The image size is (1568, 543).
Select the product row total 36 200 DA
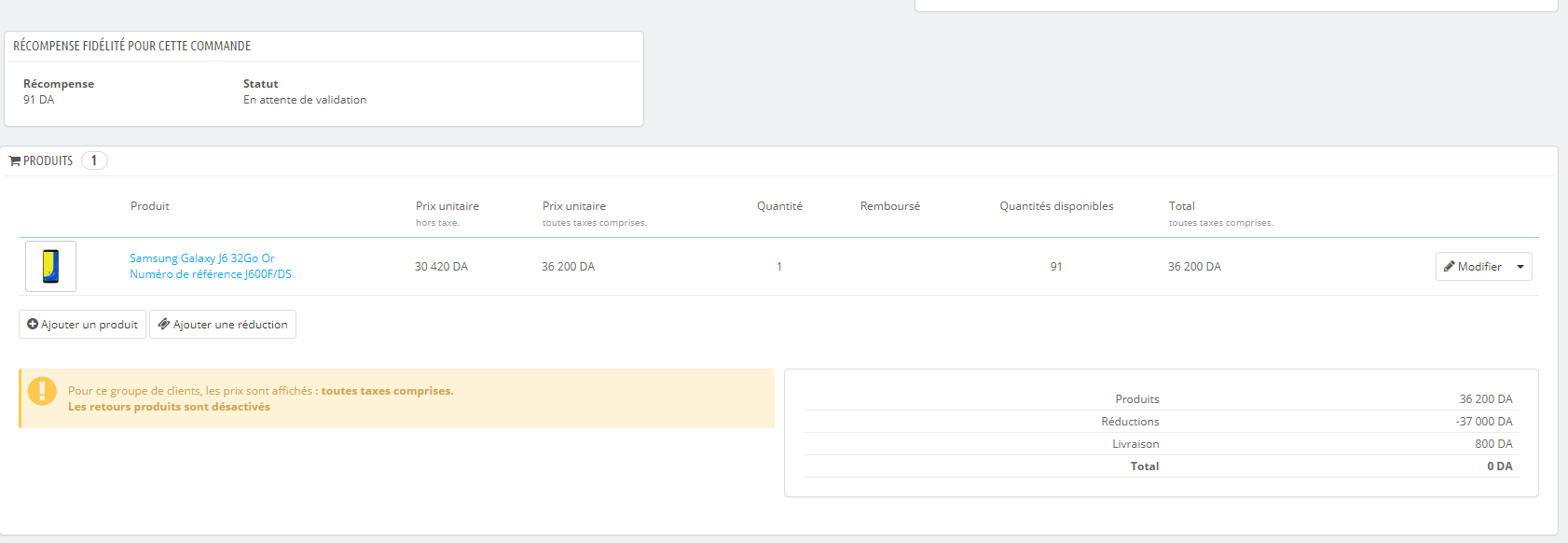1195,267
